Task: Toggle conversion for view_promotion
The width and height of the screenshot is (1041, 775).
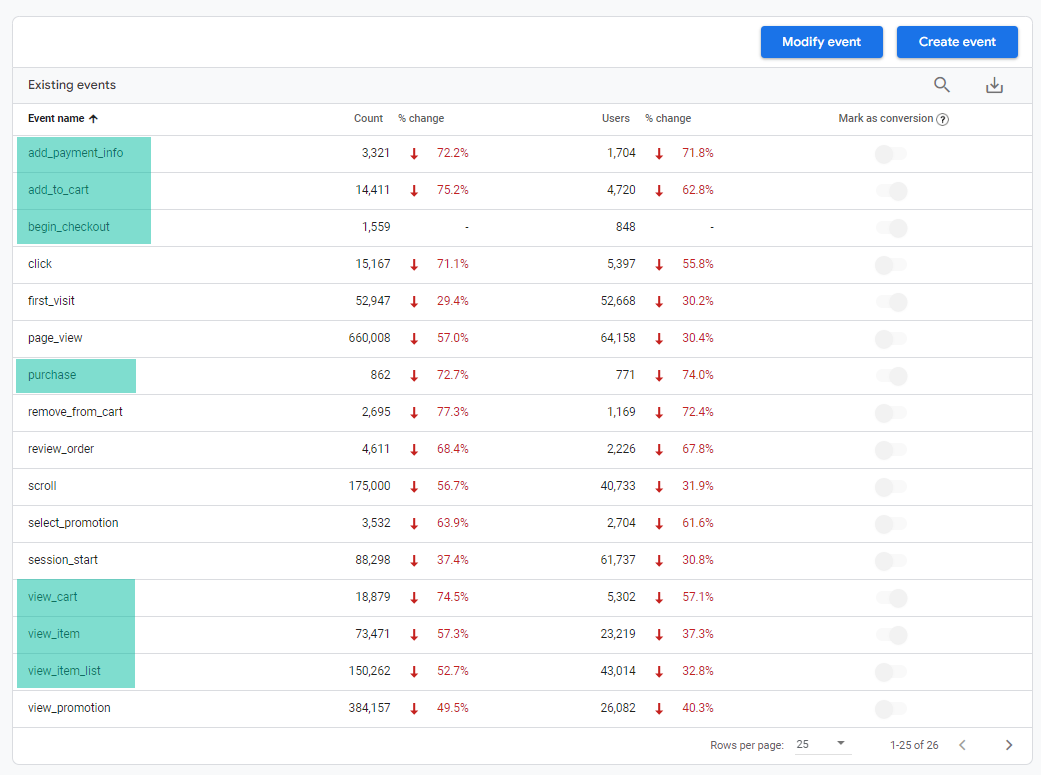Action: [890, 709]
